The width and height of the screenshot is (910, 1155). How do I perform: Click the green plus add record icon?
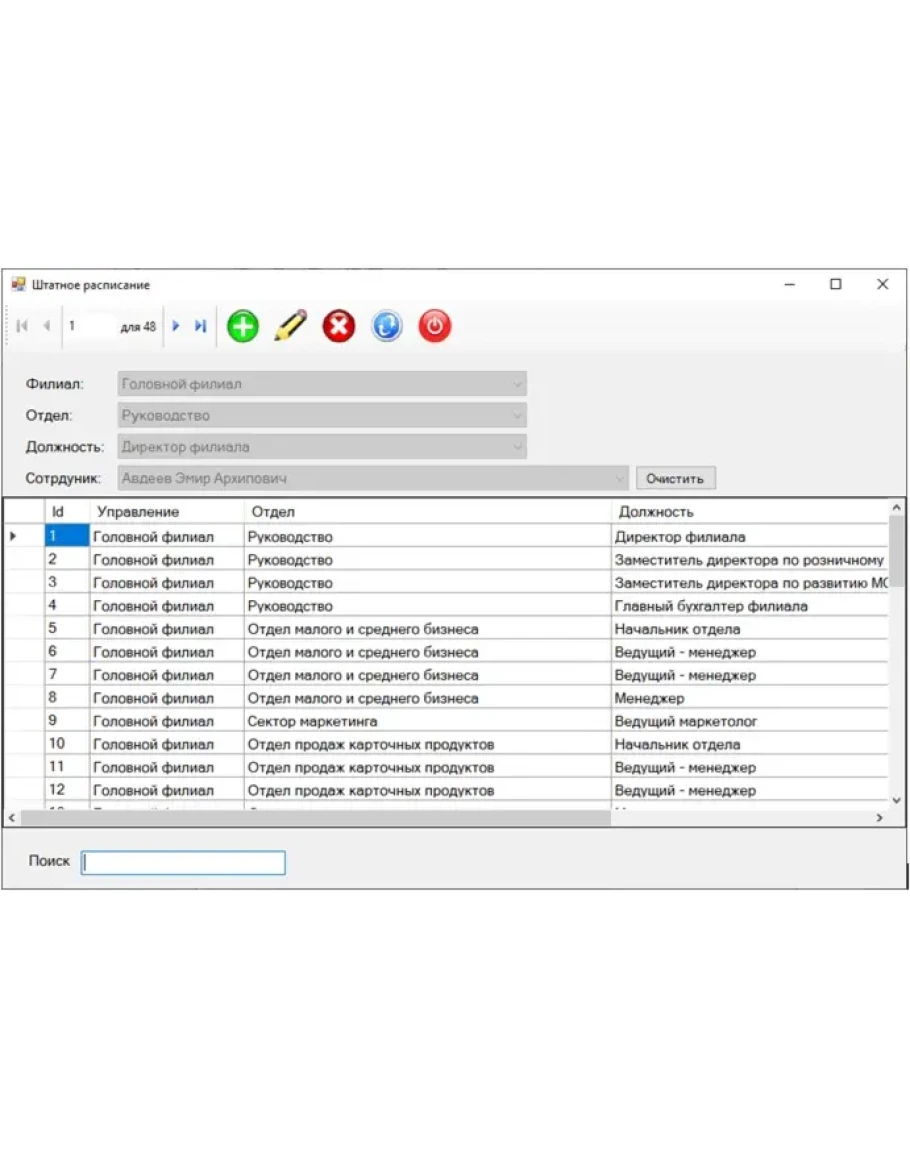point(242,326)
